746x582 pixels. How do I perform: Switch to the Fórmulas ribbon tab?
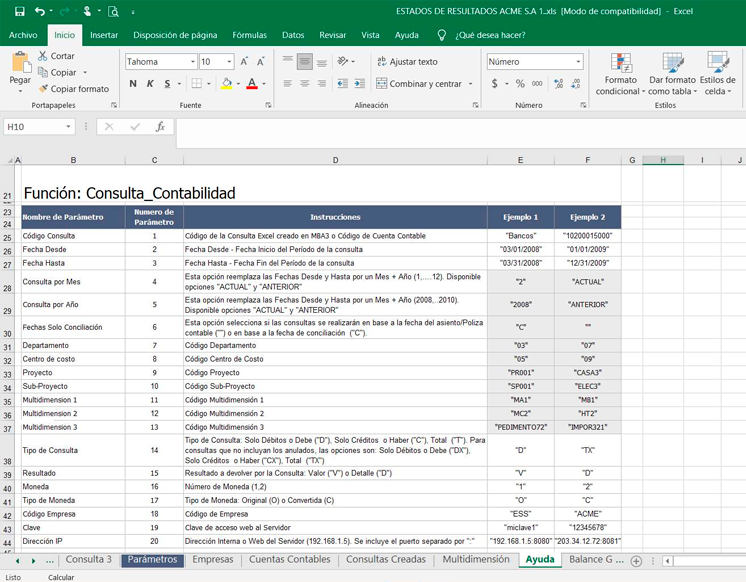pos(249,35)
